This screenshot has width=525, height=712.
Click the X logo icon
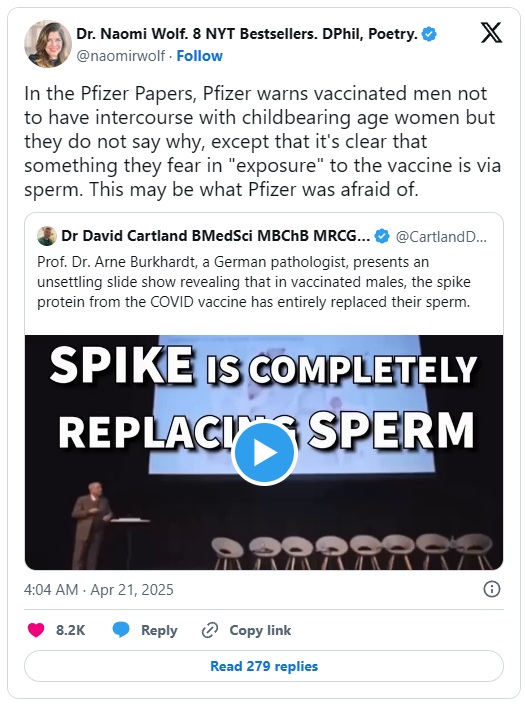click(491, 32)
